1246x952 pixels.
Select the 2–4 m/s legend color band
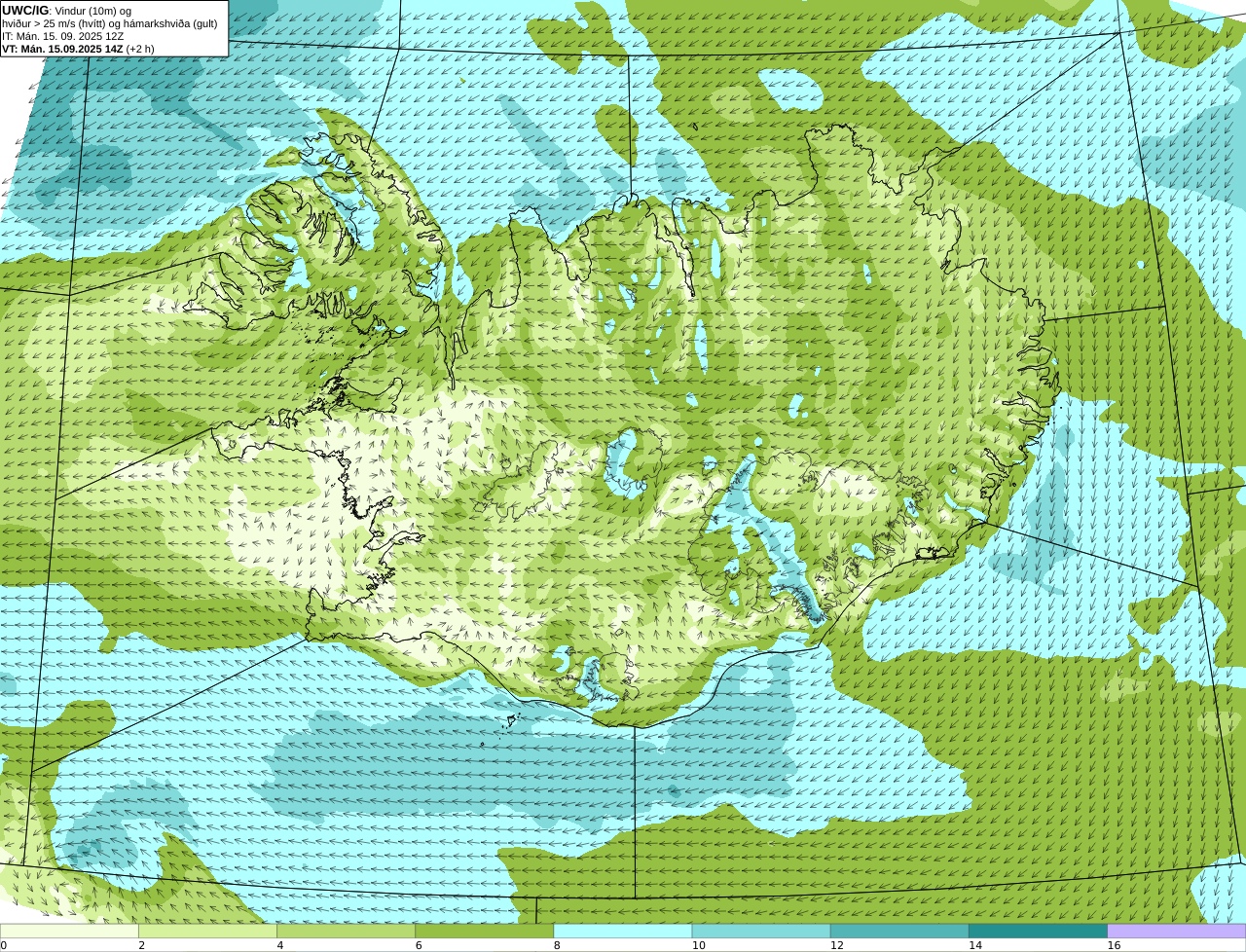tap(207, 931)
